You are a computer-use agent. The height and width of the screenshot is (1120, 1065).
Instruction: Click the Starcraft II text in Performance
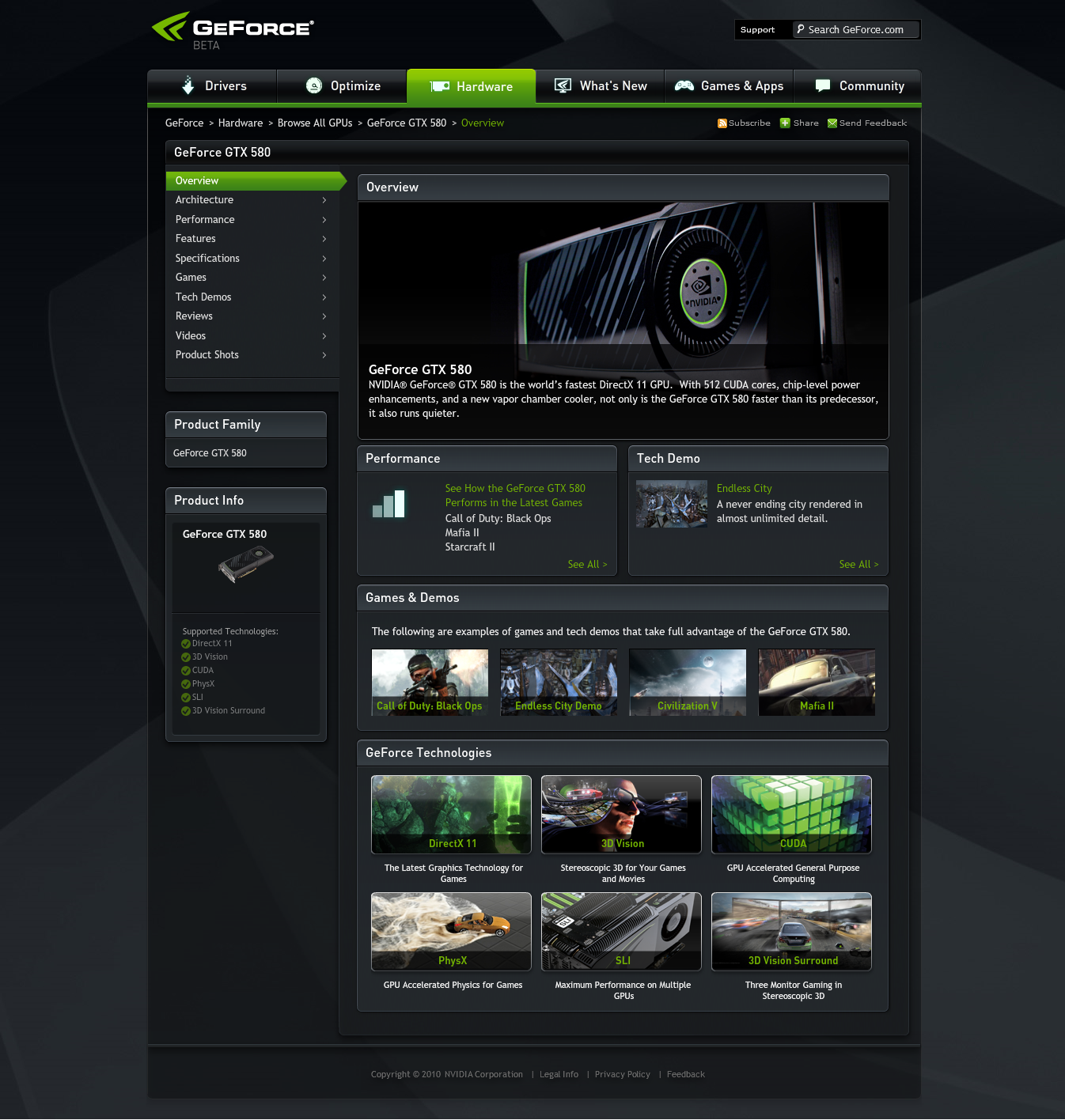pos(470,547)
